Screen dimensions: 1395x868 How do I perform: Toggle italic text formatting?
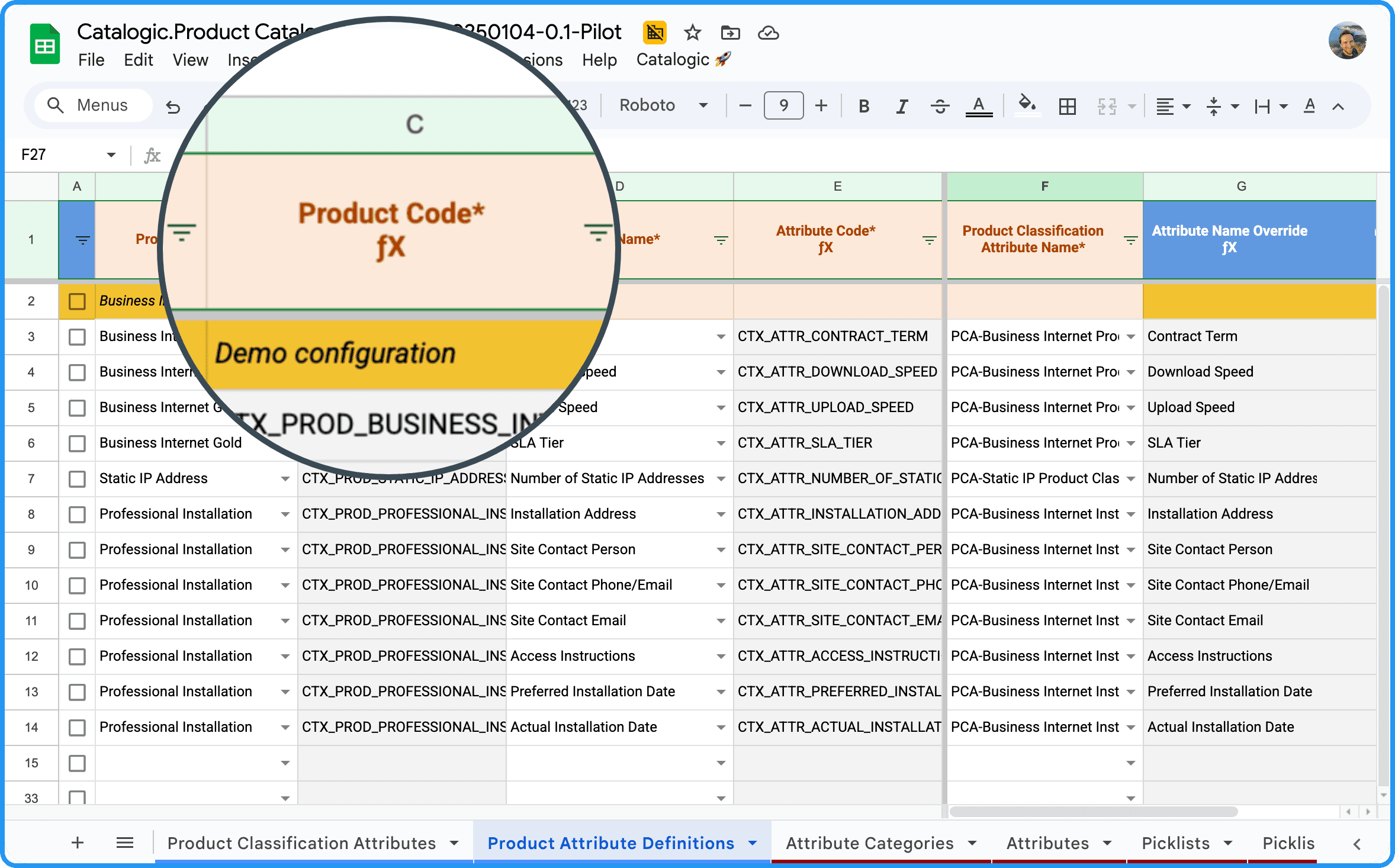902,106
